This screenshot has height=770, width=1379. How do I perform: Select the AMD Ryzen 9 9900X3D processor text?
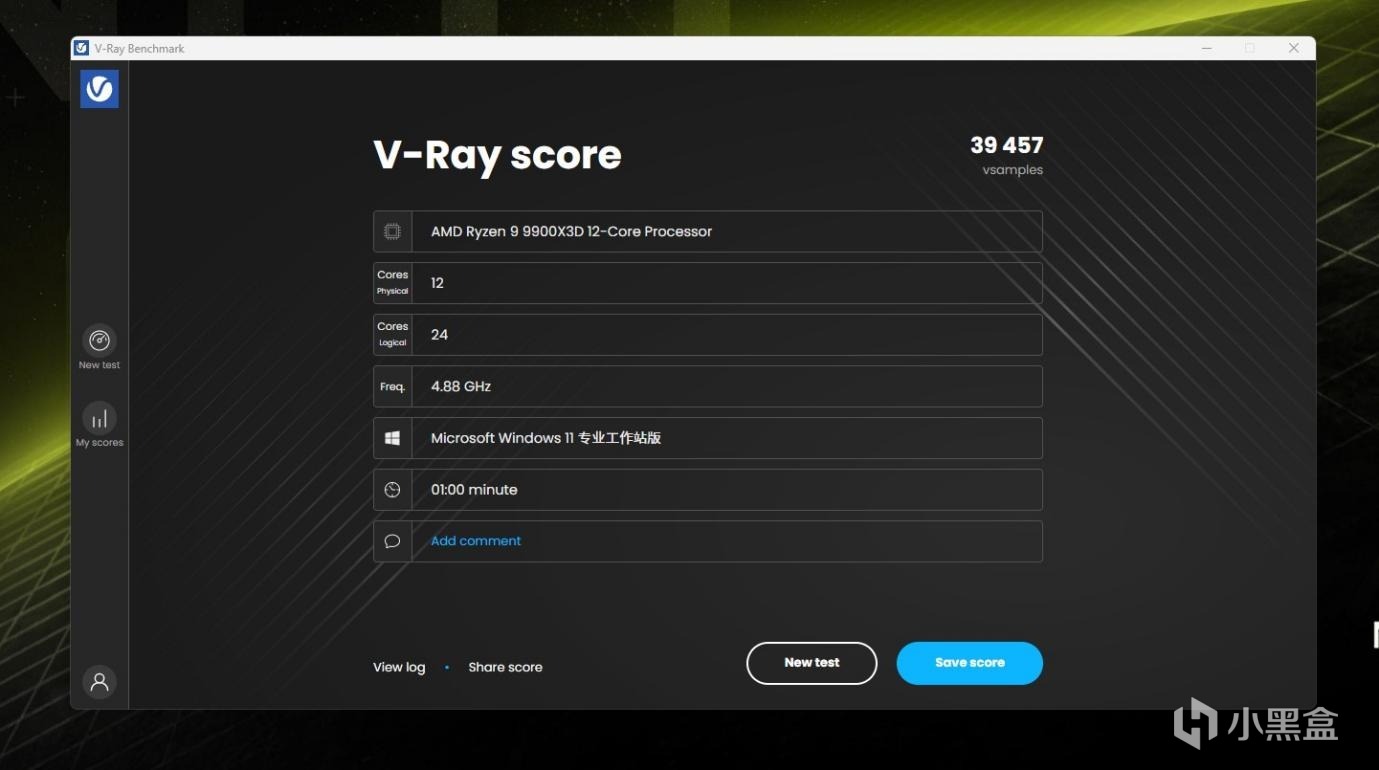pyautogui.click(x=571, y=231)
